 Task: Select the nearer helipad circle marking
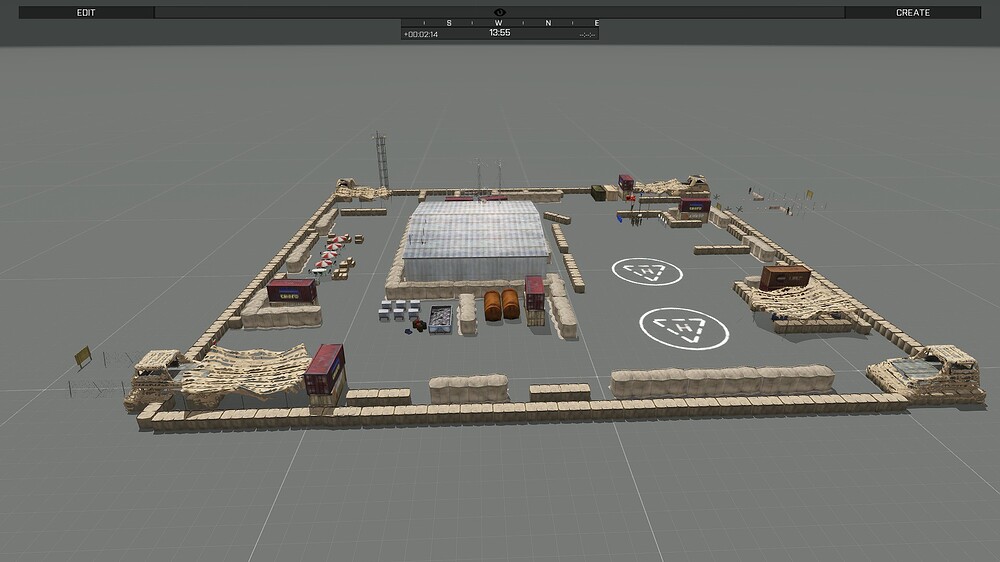(683, 327)
